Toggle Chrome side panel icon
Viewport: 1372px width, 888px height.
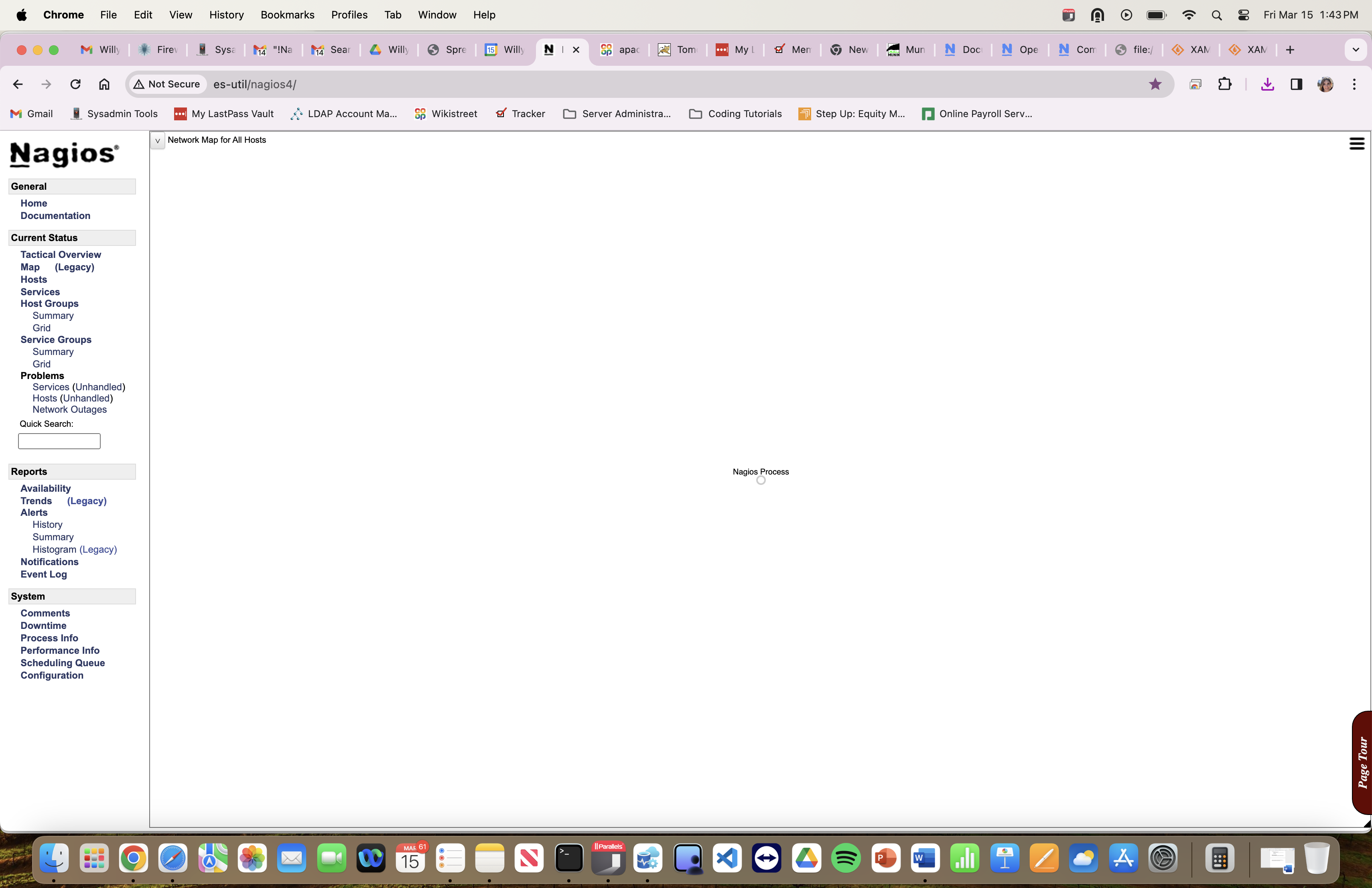1296,84
